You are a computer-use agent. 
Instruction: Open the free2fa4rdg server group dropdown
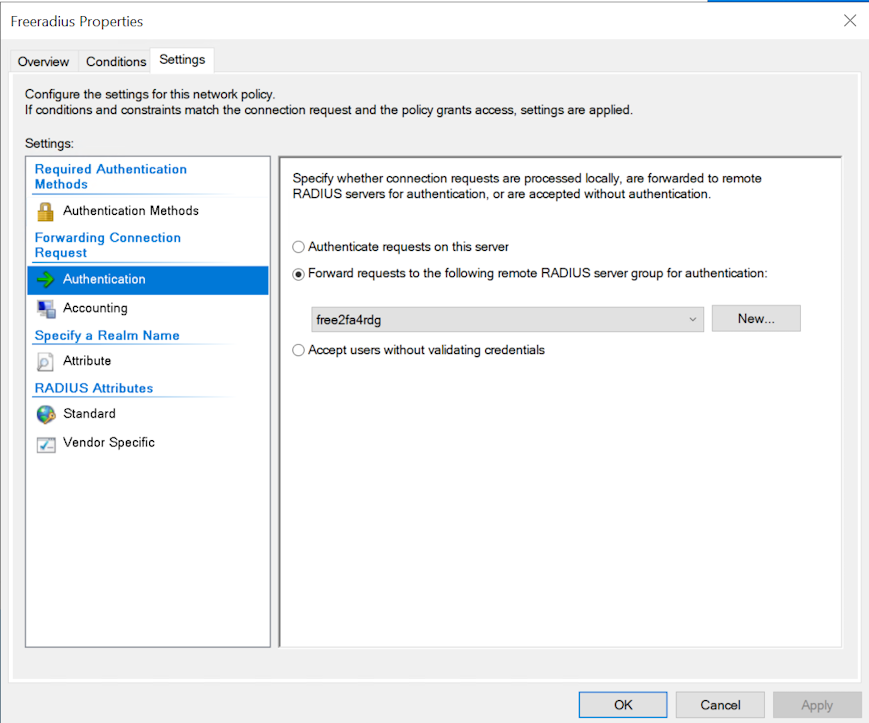point(507,320)
